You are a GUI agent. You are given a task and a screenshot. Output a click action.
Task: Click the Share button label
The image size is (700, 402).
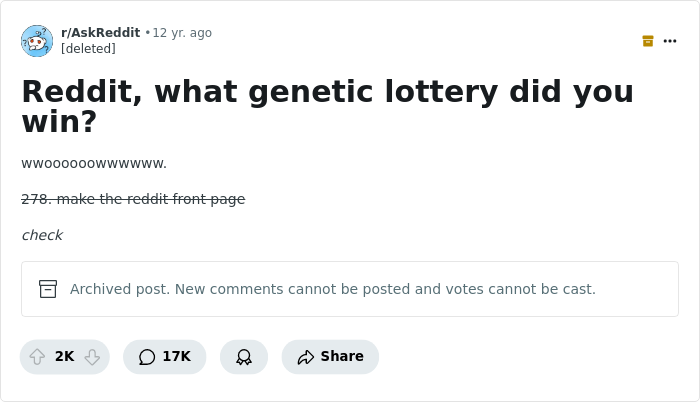coord(342,356)
